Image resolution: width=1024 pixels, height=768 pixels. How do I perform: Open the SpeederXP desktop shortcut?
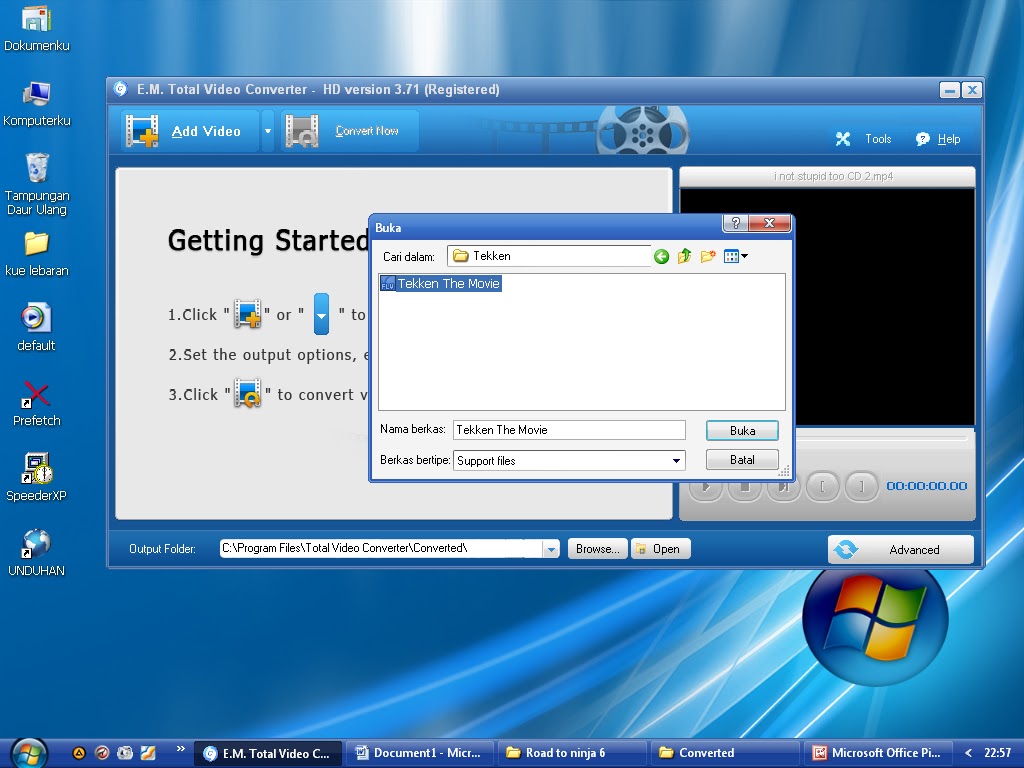coord(37,477)
